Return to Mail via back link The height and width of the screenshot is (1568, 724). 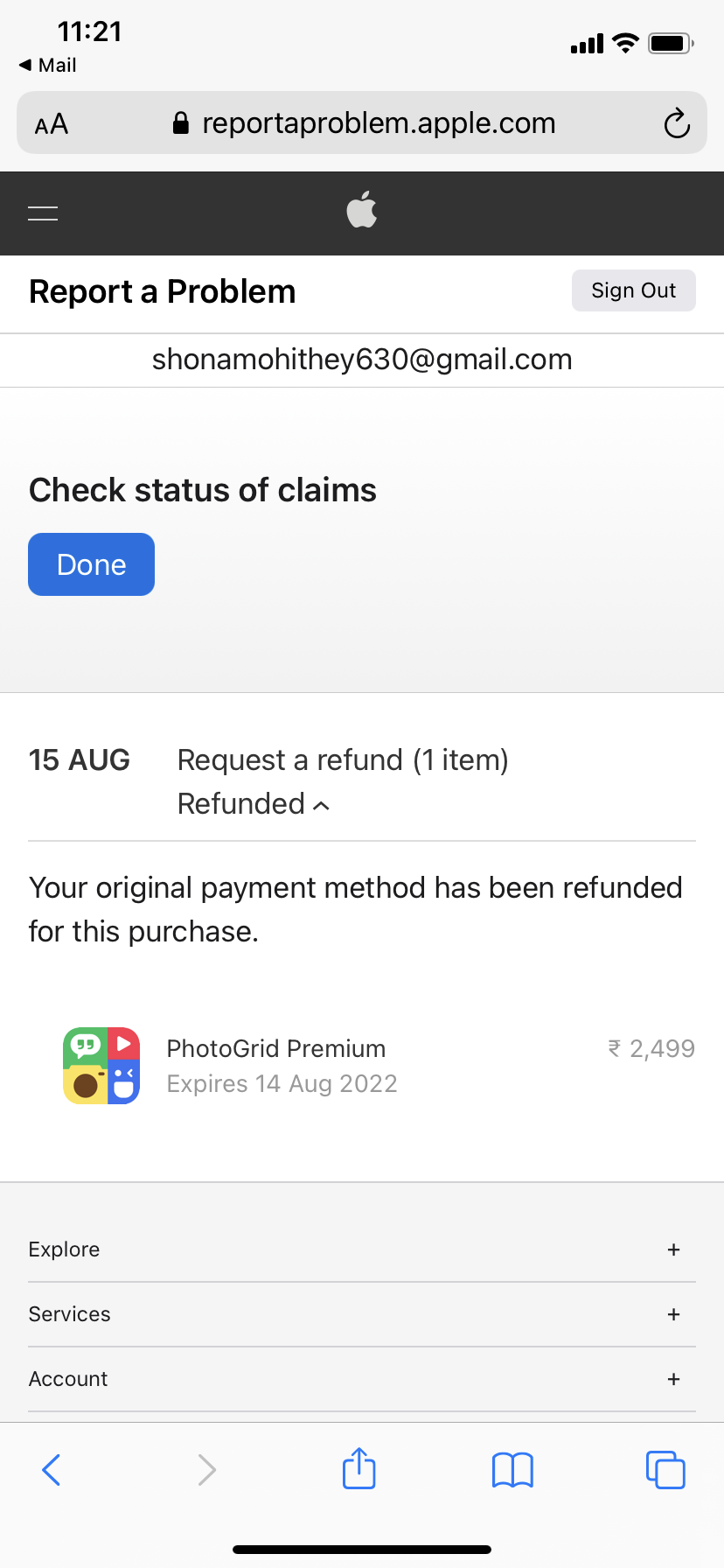[x=48, y=66]
